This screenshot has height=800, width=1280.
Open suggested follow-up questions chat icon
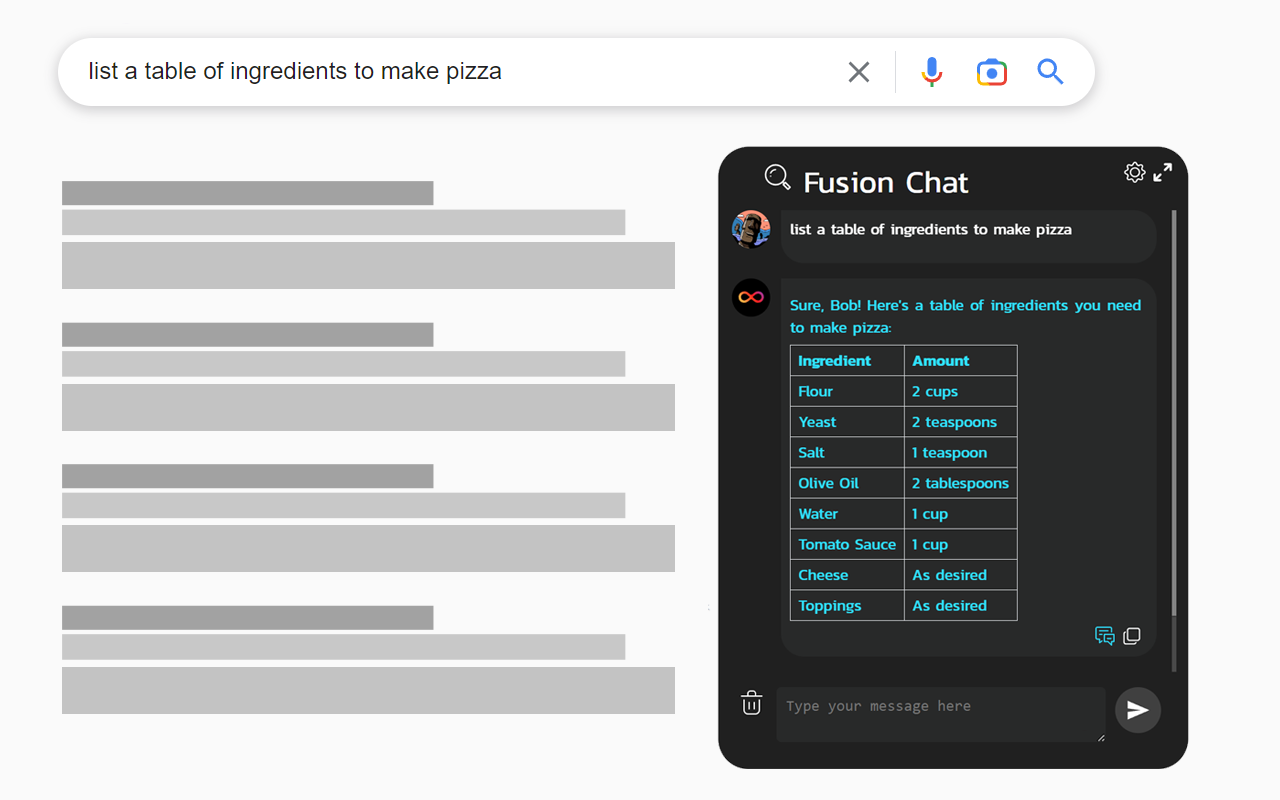[x=1105, y=635]
